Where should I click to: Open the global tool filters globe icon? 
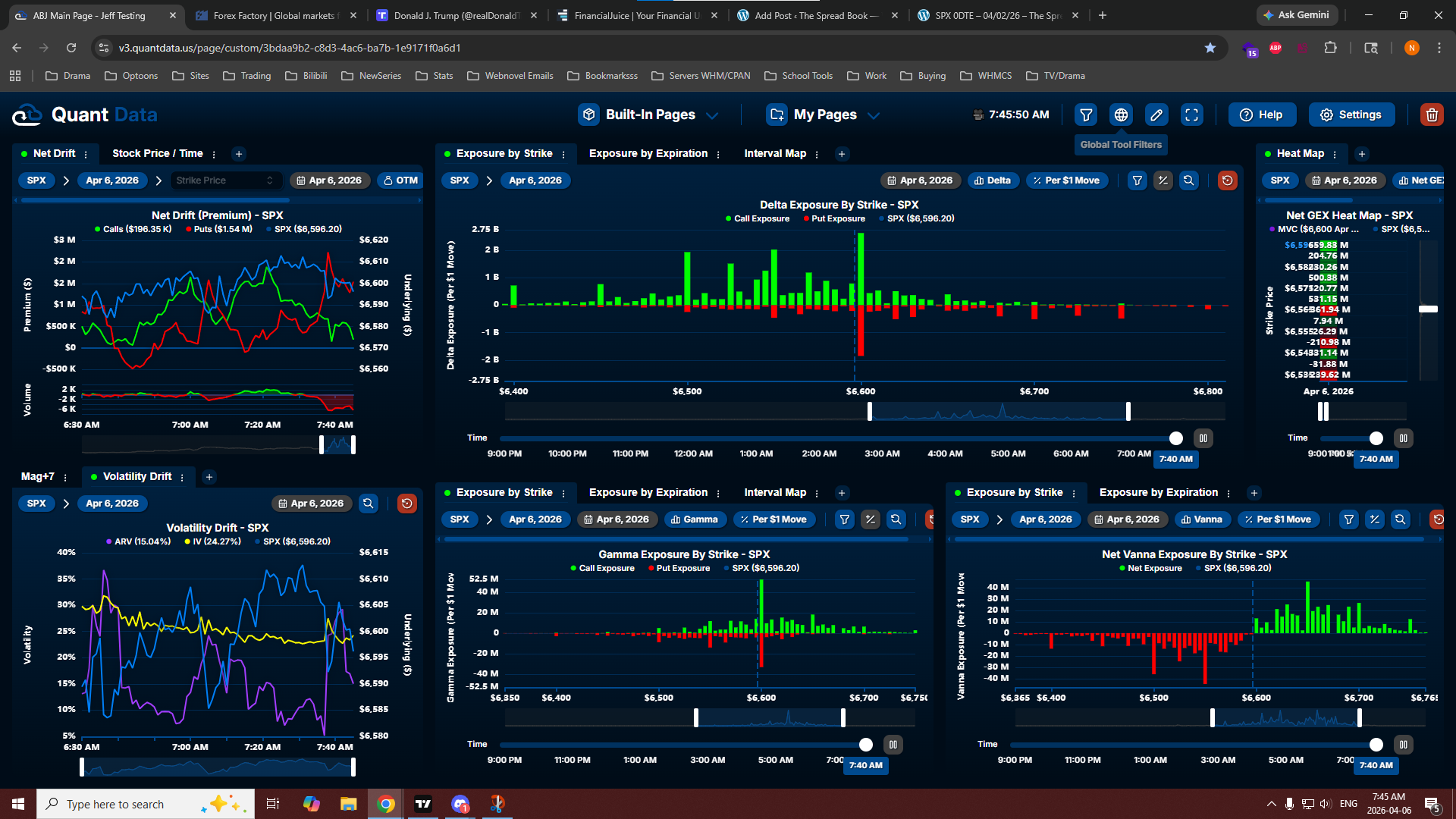1121,115
